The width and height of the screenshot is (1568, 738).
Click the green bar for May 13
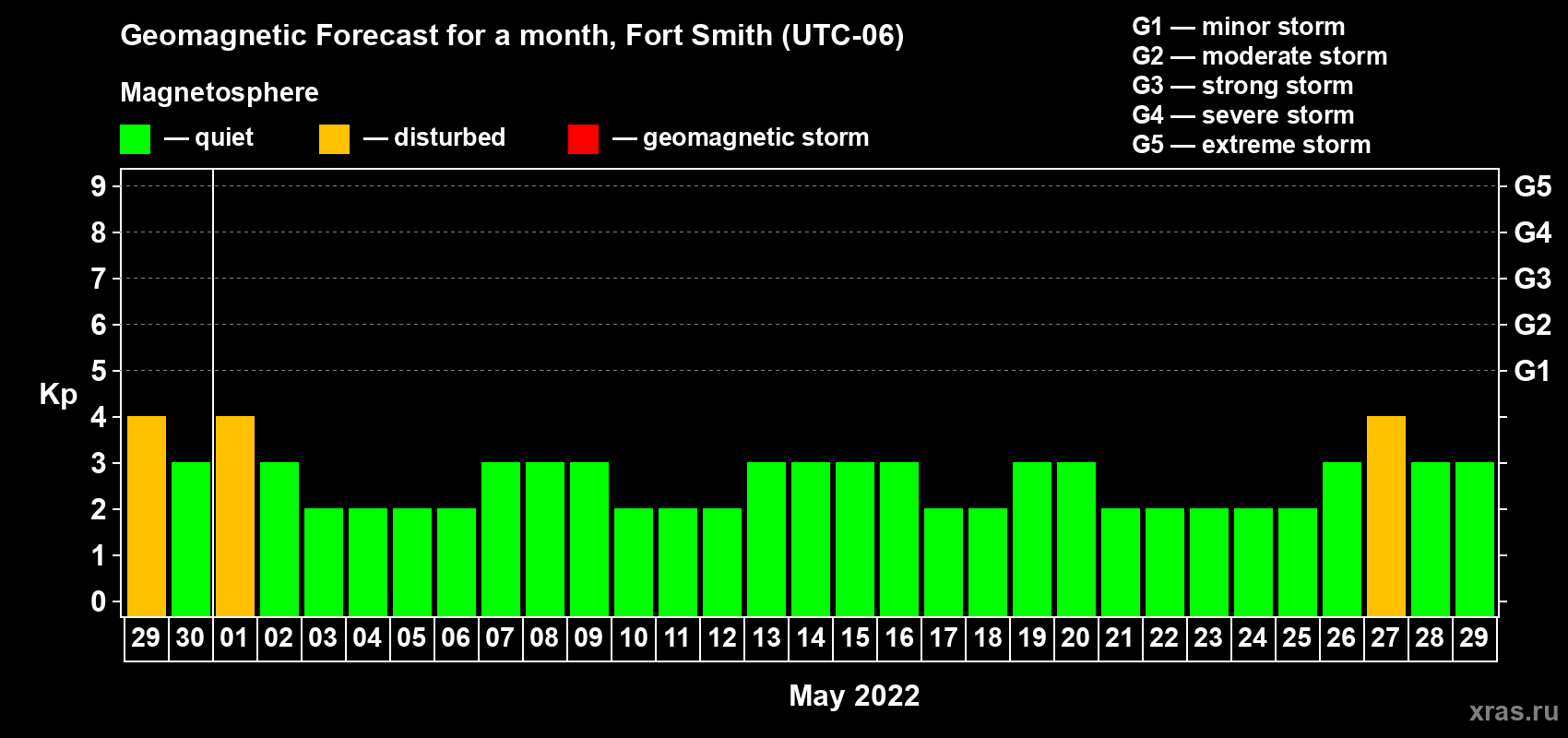click(766, 539)
